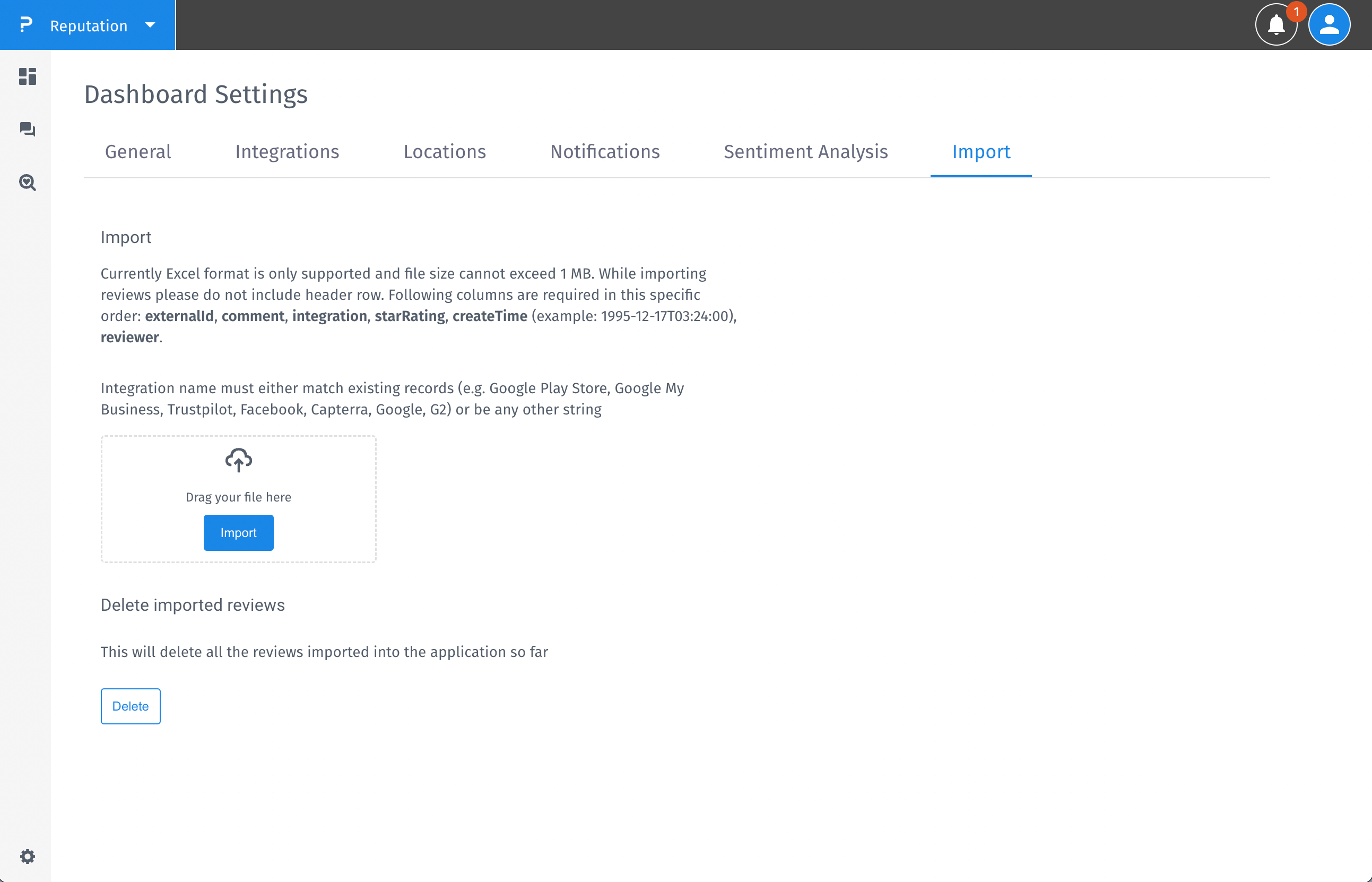Click the red notification count badge
The width and height of the screenshot is (1372, 882).
point(1296,12)
